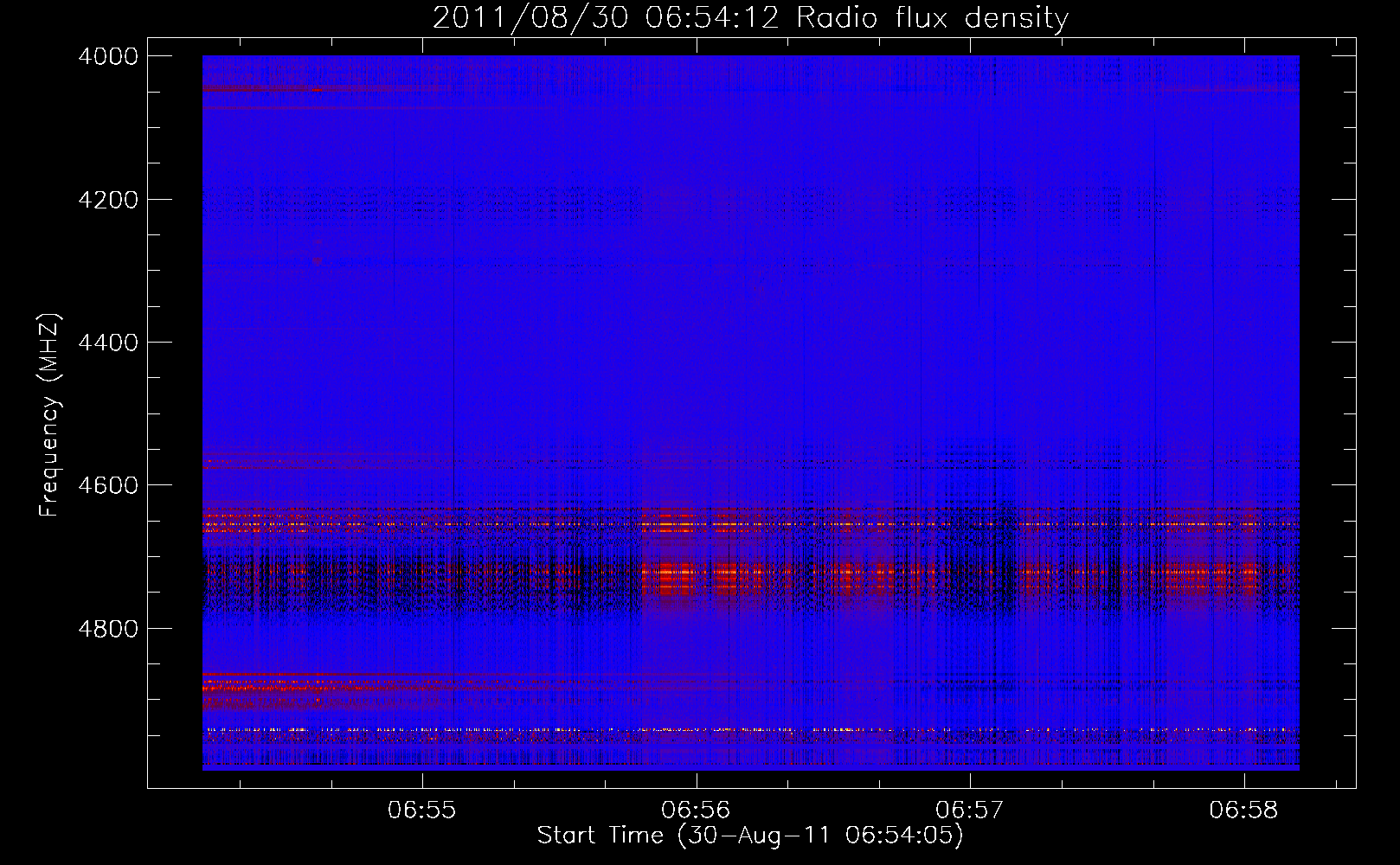Click the 06:55 time tick label
This screenshot has width=1400, height=865.
(422, 811)
